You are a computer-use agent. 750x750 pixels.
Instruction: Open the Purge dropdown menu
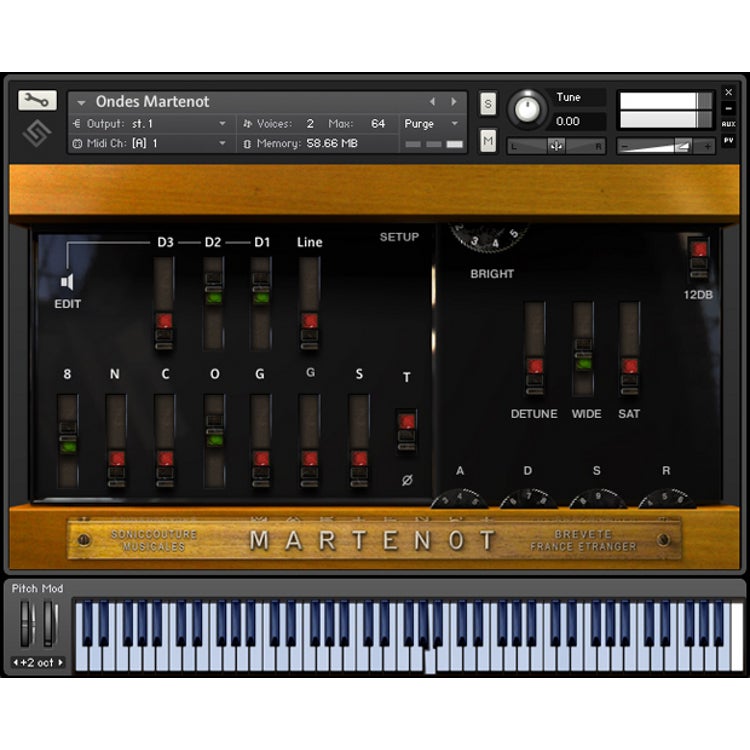click(431, 124)
